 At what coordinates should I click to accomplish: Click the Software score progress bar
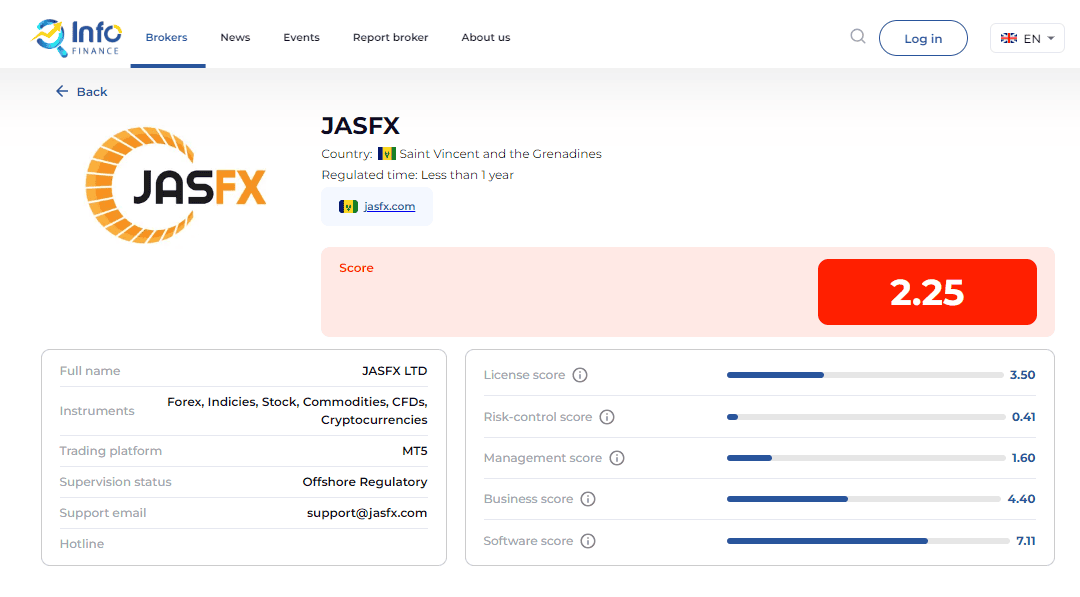868,541
